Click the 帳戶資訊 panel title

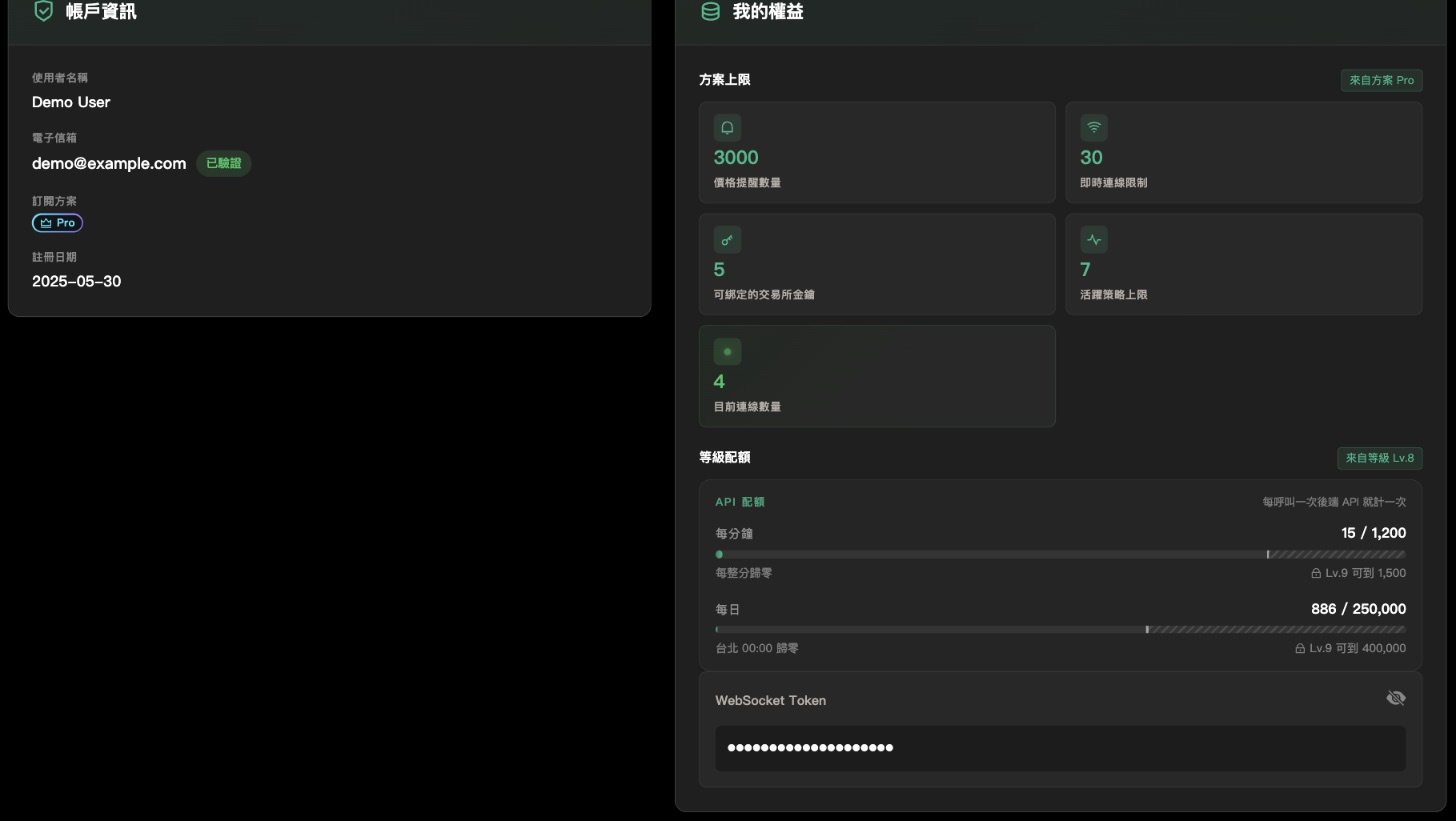coord(101,11)
